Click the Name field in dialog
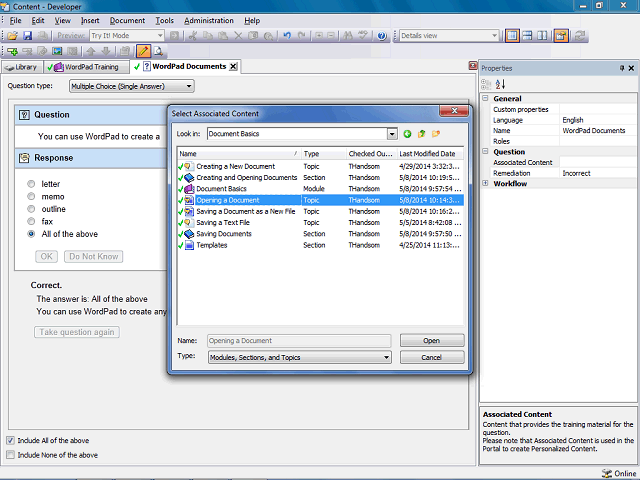 (x=299, y=340)
